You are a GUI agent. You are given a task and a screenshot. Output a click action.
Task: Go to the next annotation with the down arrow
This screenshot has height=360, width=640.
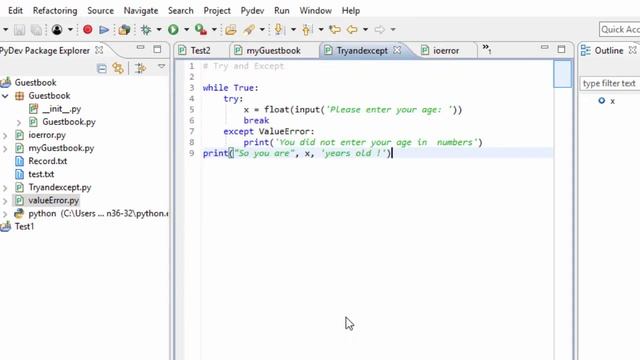[279, 29]
